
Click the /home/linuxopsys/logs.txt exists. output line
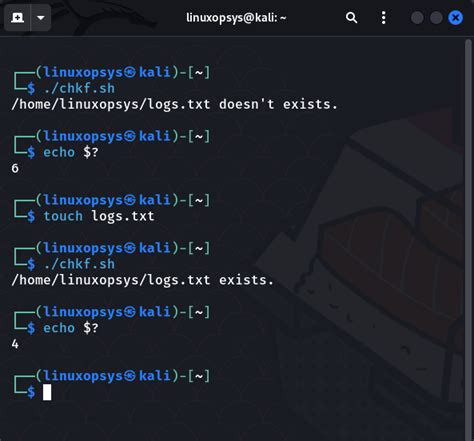point(142,280)
